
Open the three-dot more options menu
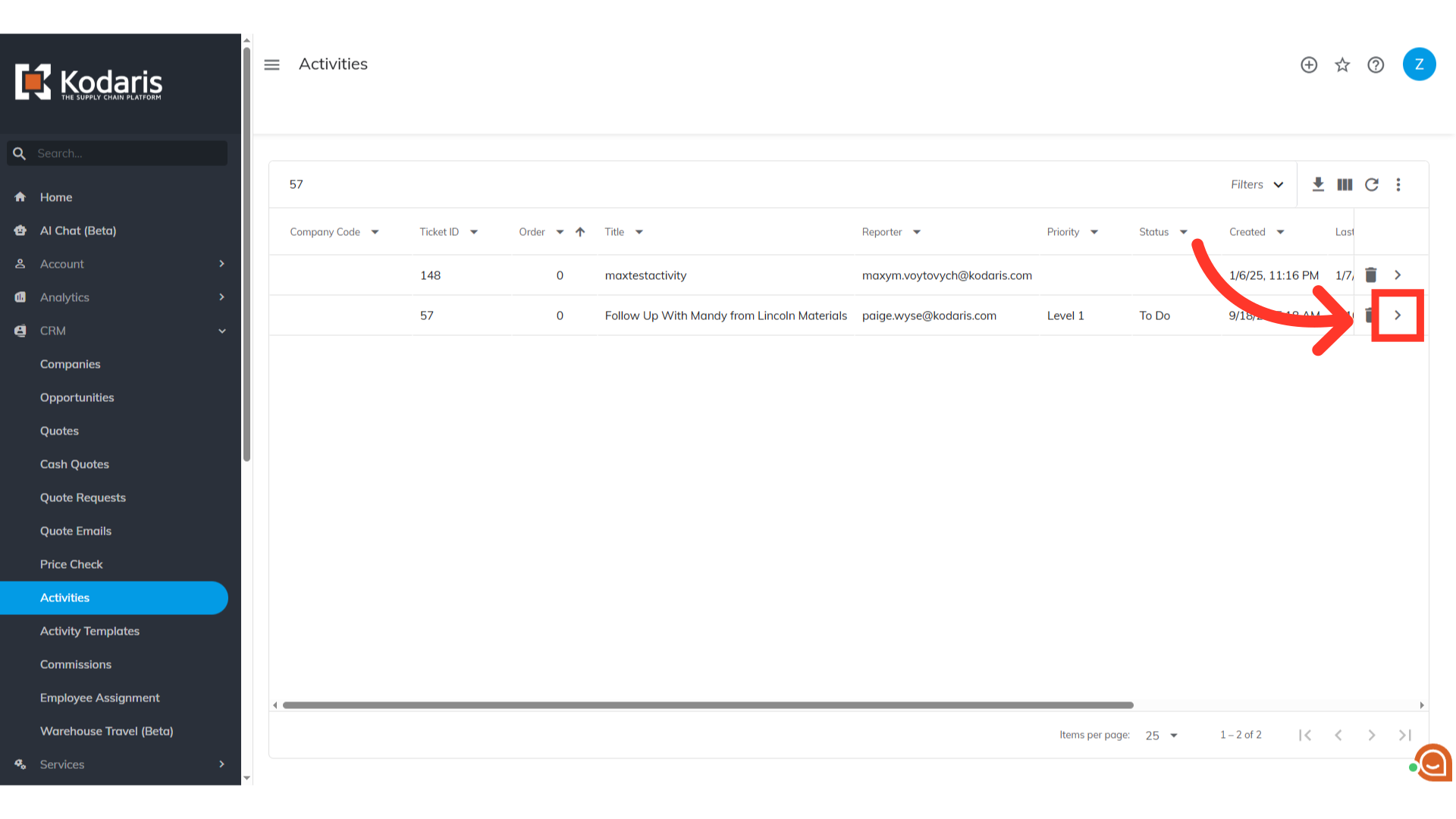point(1398,184)
